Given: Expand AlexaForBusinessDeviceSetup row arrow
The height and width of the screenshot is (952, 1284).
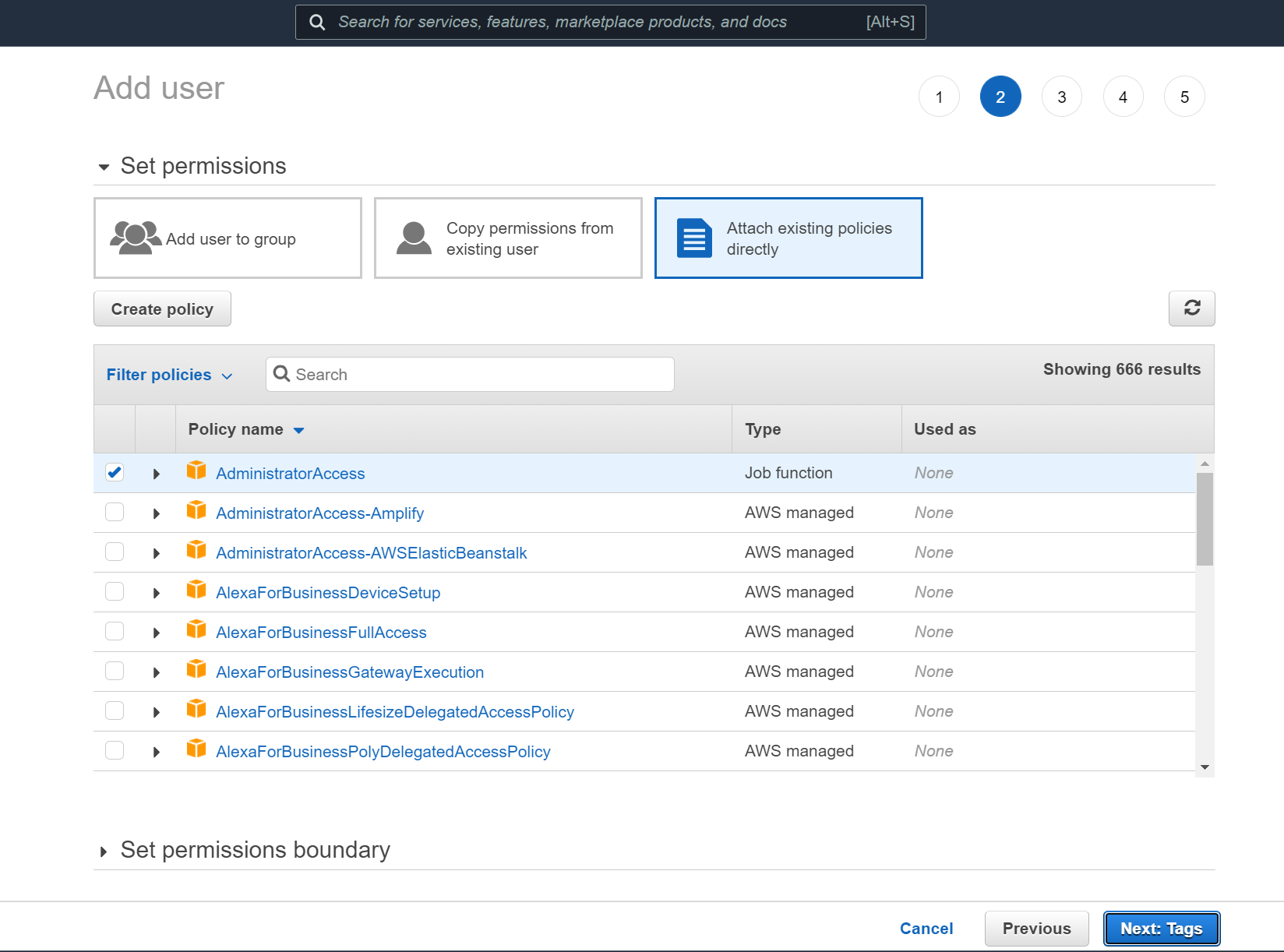Looking at the screenshot, I should [156, 593].
